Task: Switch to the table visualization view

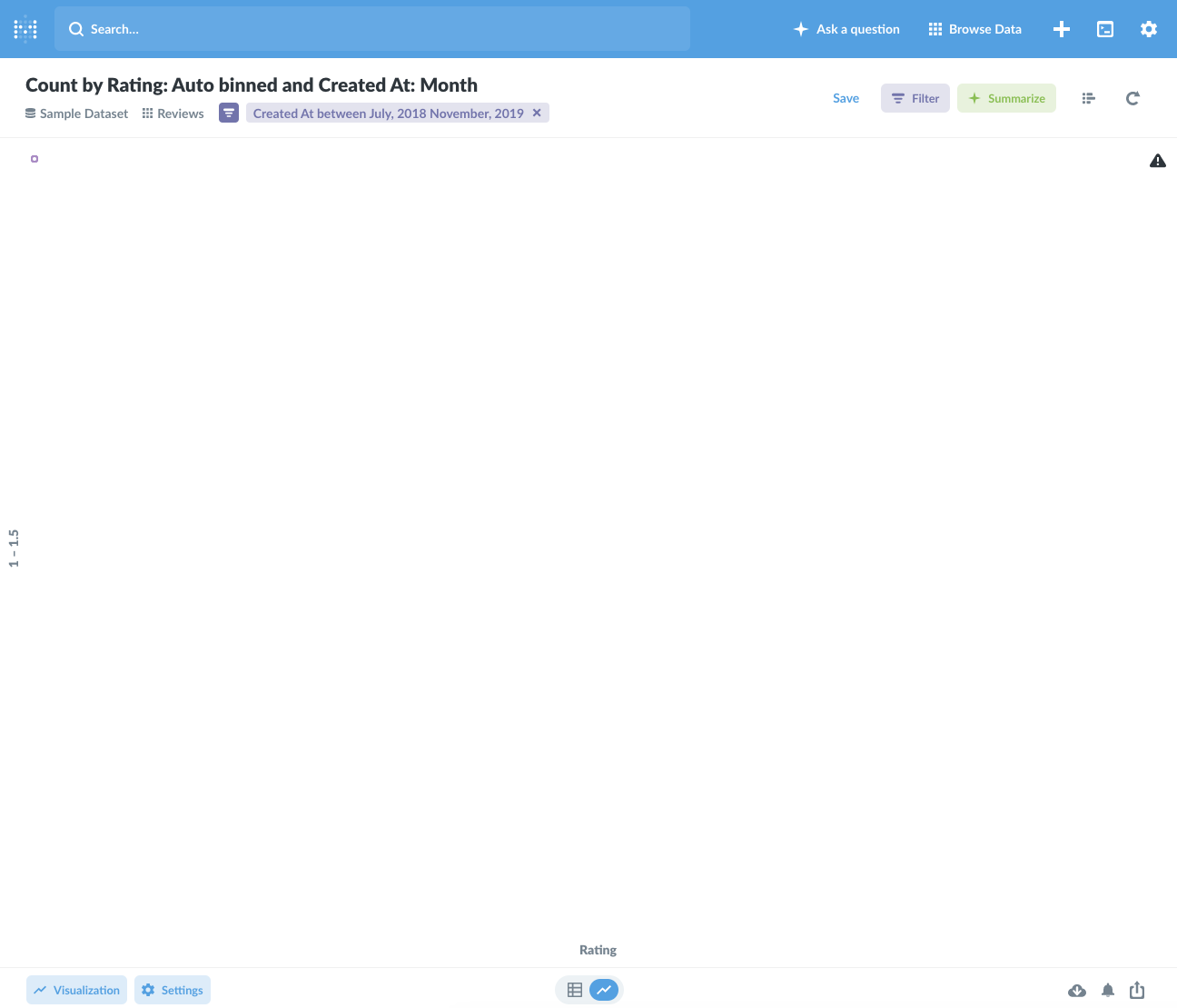Action: [x=575, y=990]
